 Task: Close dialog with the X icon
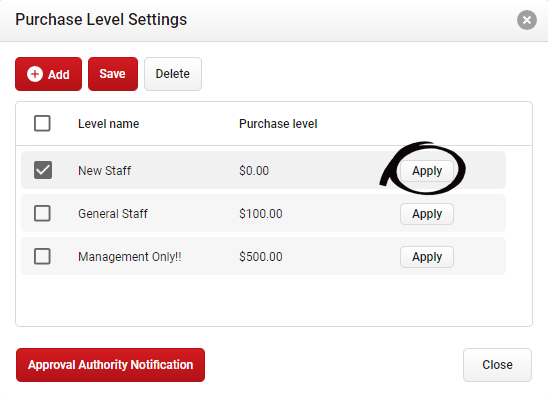[527, 20]
